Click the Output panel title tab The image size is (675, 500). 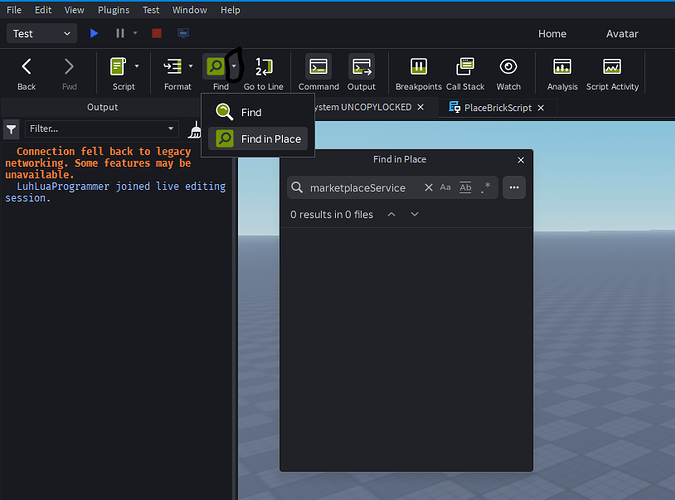point(102,107)
